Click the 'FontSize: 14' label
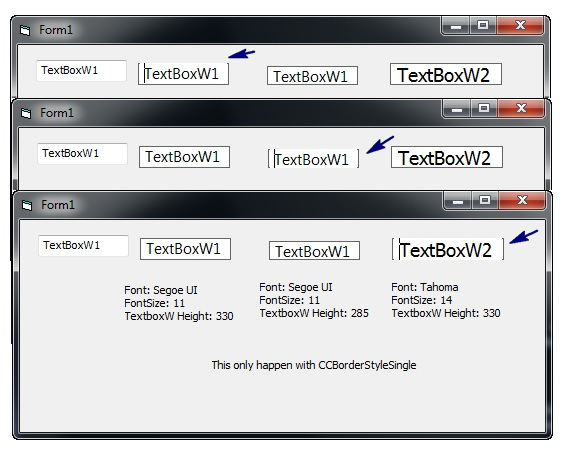This screenshot has height=458, width=564. click(422, 300)
